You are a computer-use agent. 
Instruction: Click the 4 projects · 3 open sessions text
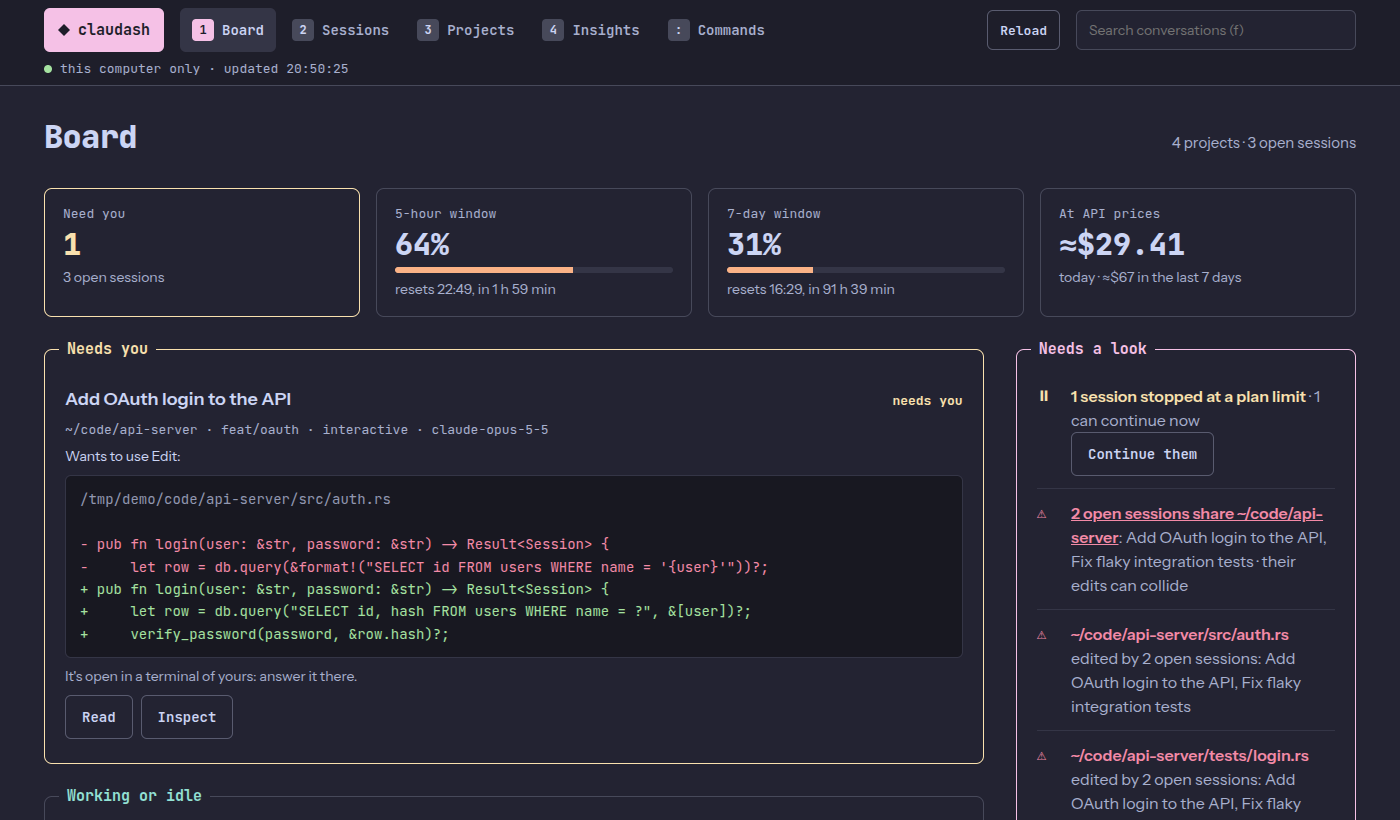1264,143
